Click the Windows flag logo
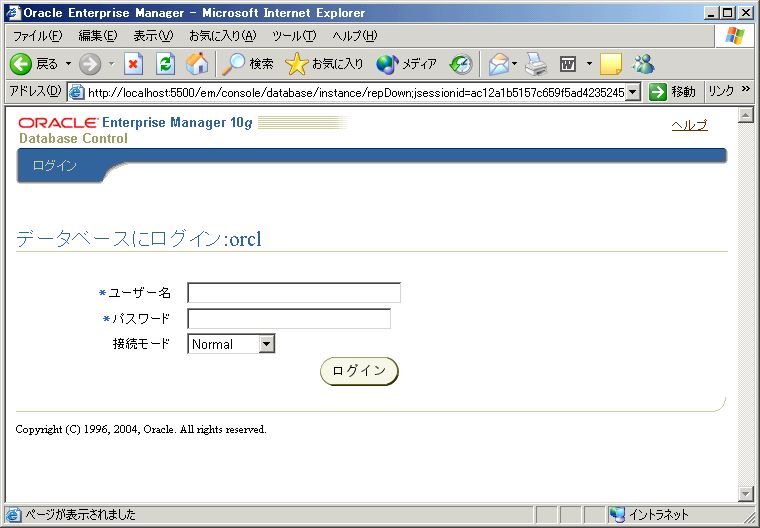 735,36
